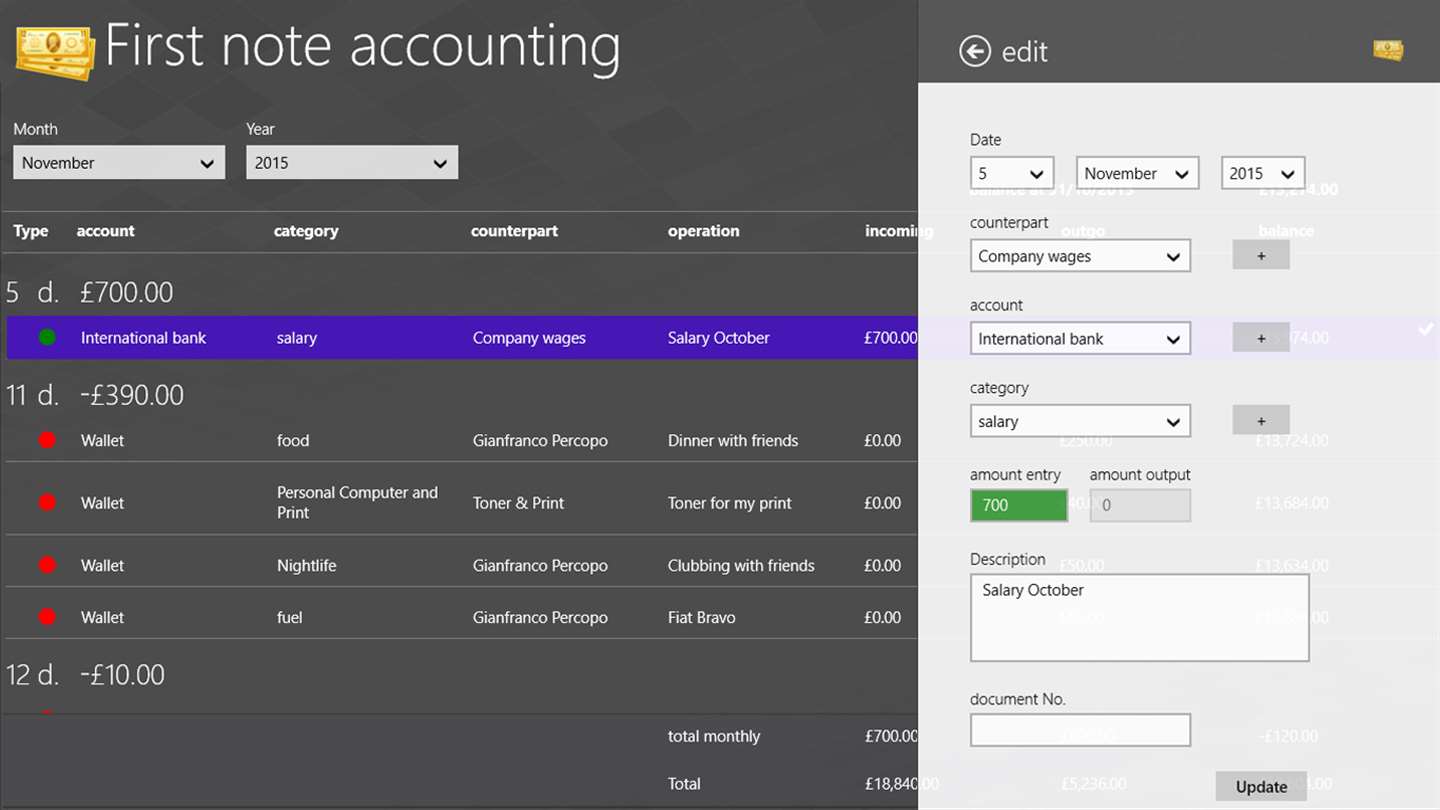Select Personal Computer and Print category cell

357,503
